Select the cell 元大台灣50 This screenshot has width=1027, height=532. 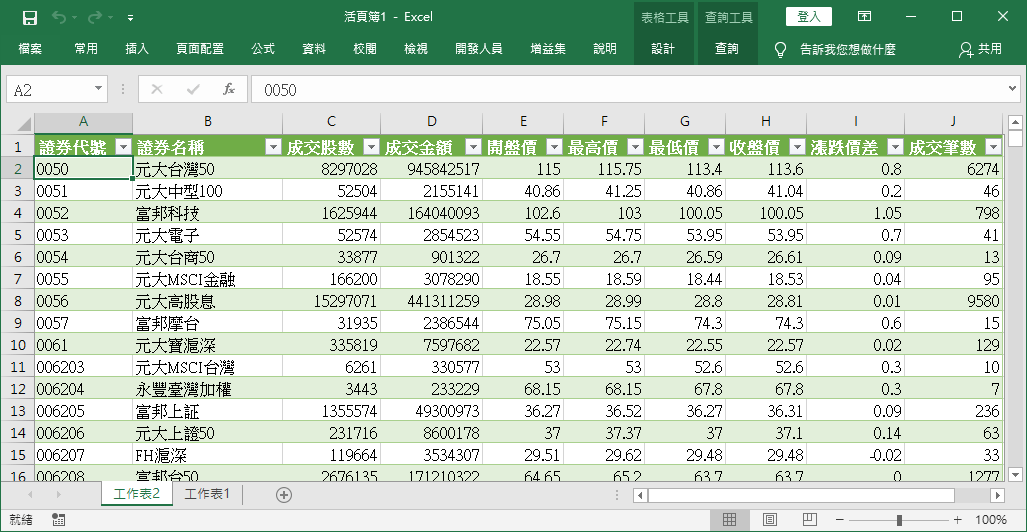tap(208, 169)
